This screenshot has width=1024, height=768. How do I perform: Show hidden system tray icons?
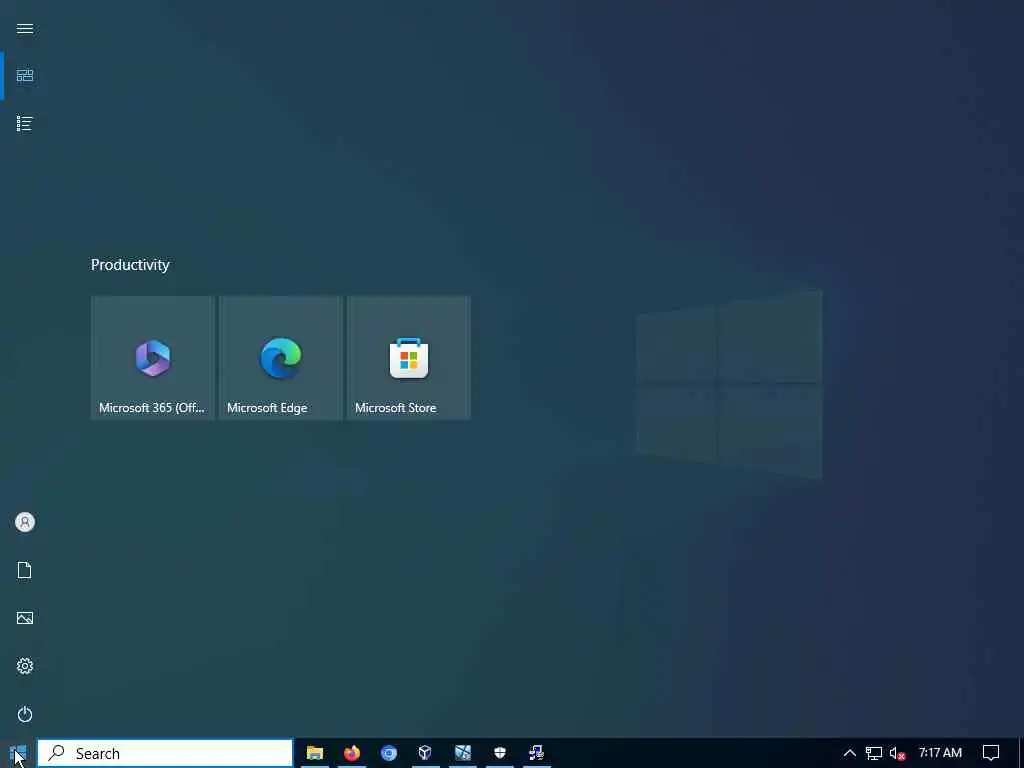pyautogui.click(x=850, y=753)
